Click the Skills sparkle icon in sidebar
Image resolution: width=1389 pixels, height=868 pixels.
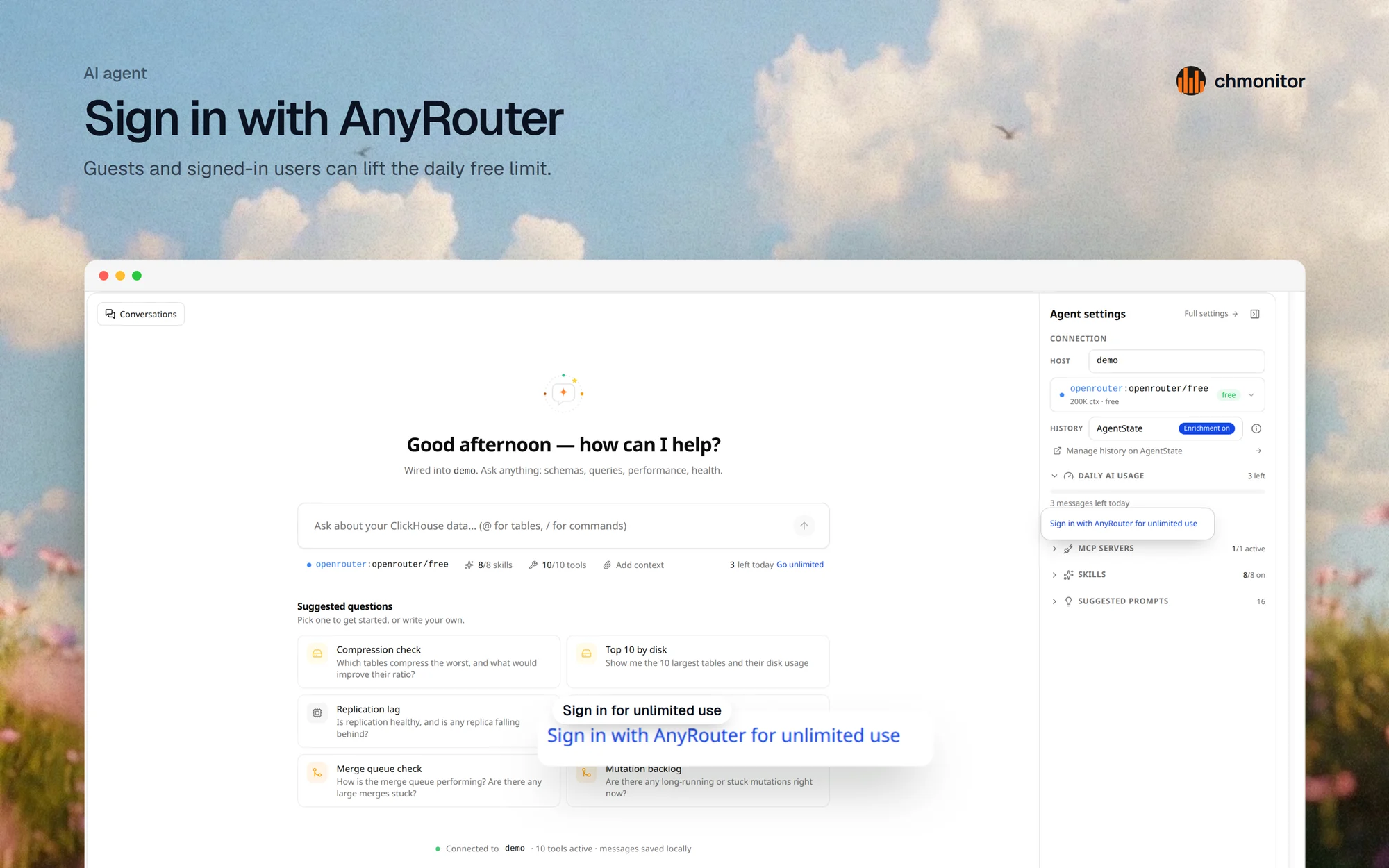click(1068, 575)
